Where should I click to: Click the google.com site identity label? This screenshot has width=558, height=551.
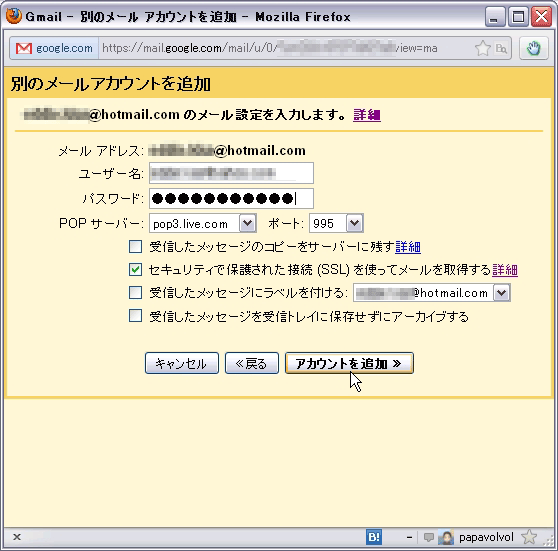[x=64, y=48]
